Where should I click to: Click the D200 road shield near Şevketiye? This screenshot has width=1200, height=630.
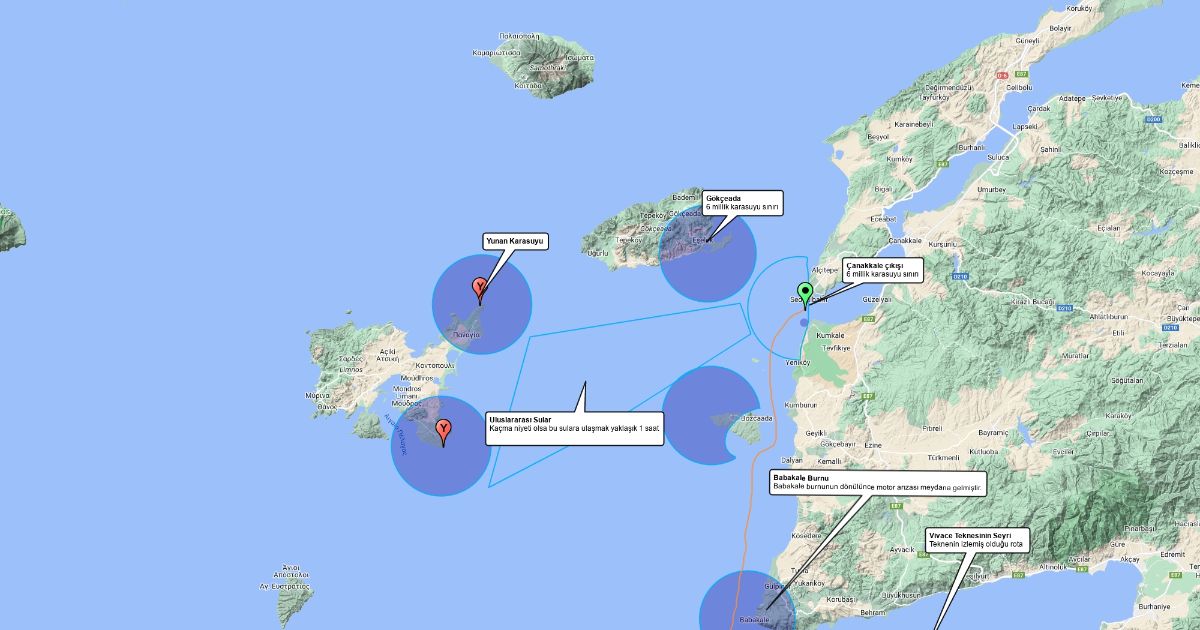(x=1153, y=119)
